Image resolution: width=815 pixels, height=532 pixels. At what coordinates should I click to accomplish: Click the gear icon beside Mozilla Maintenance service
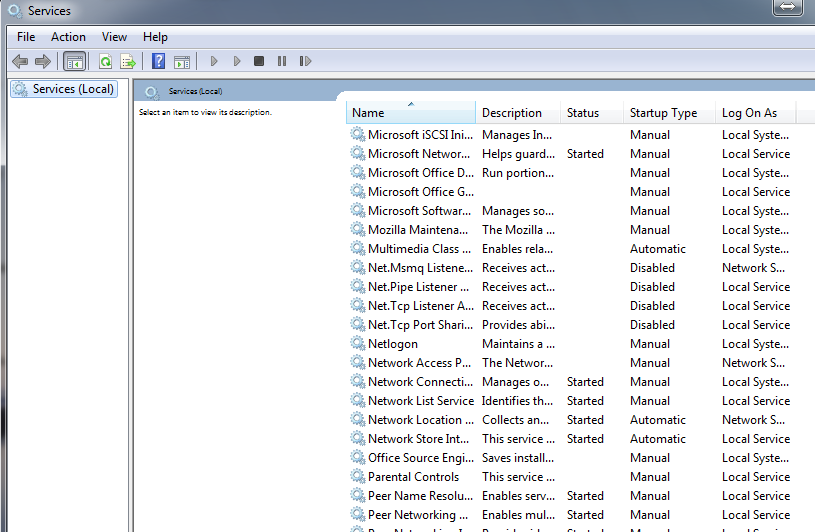point(358,230)
